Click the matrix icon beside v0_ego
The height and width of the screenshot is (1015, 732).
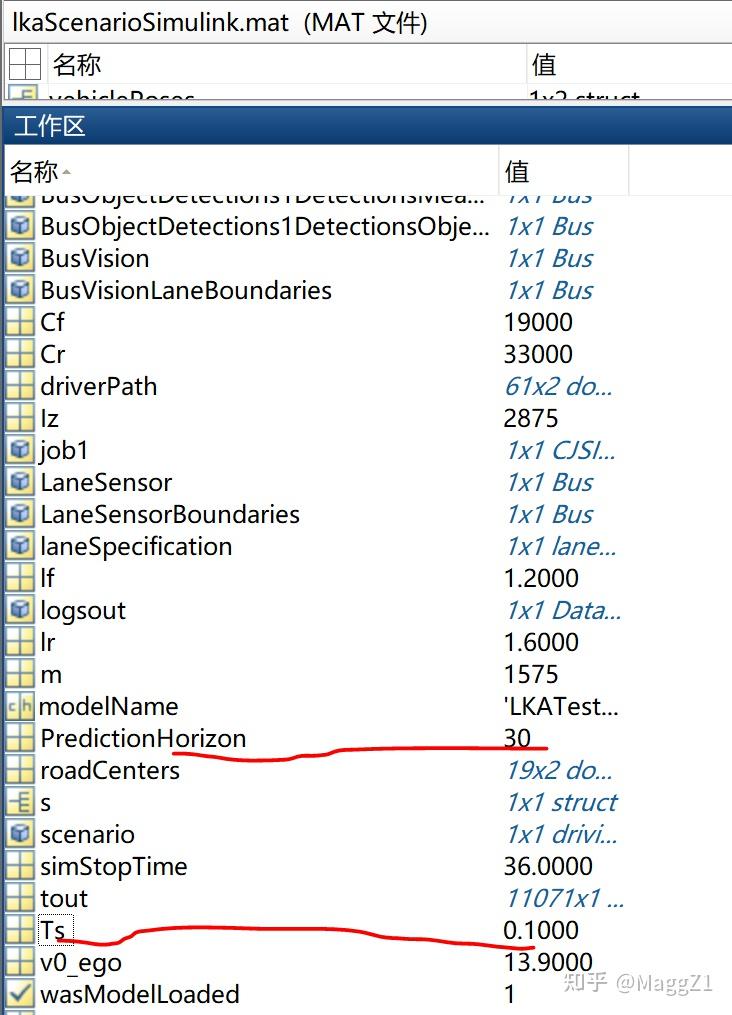coord(20,962)
